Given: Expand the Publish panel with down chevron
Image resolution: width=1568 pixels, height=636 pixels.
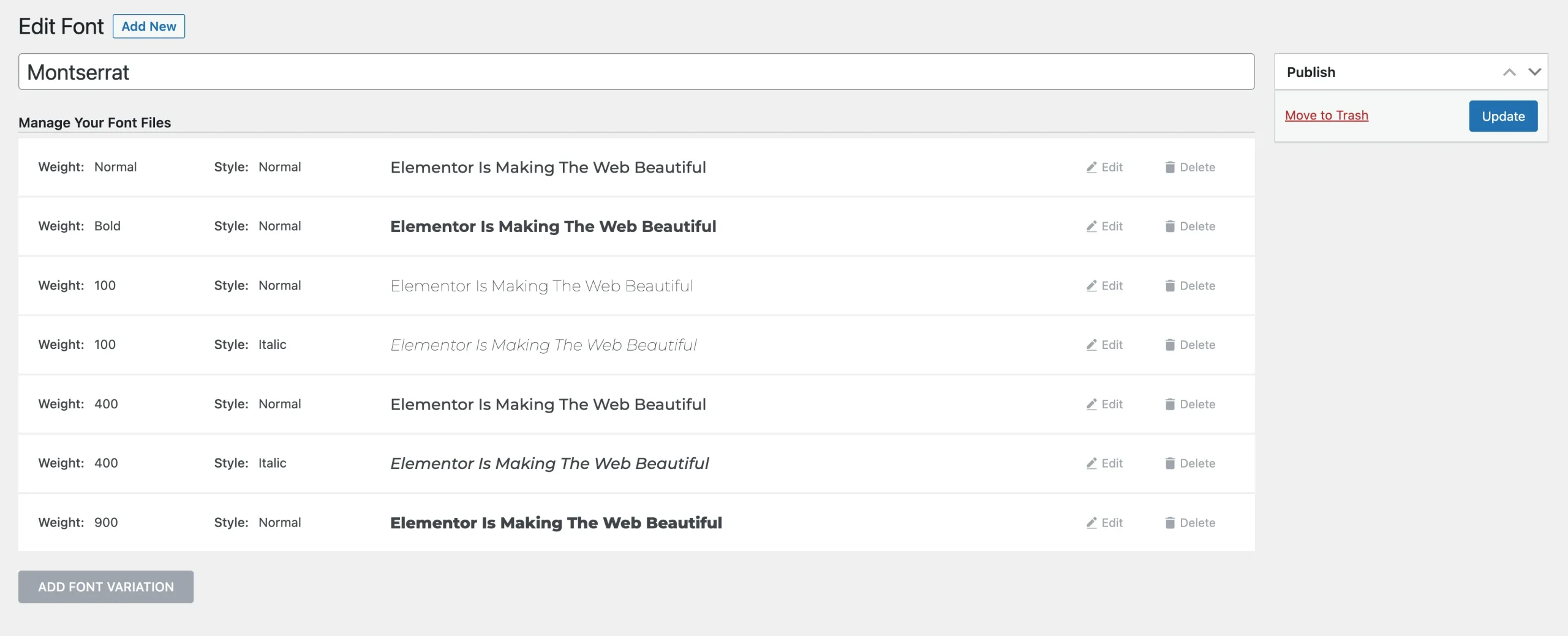Looking at the screenshot, I should coord(1536,72).
